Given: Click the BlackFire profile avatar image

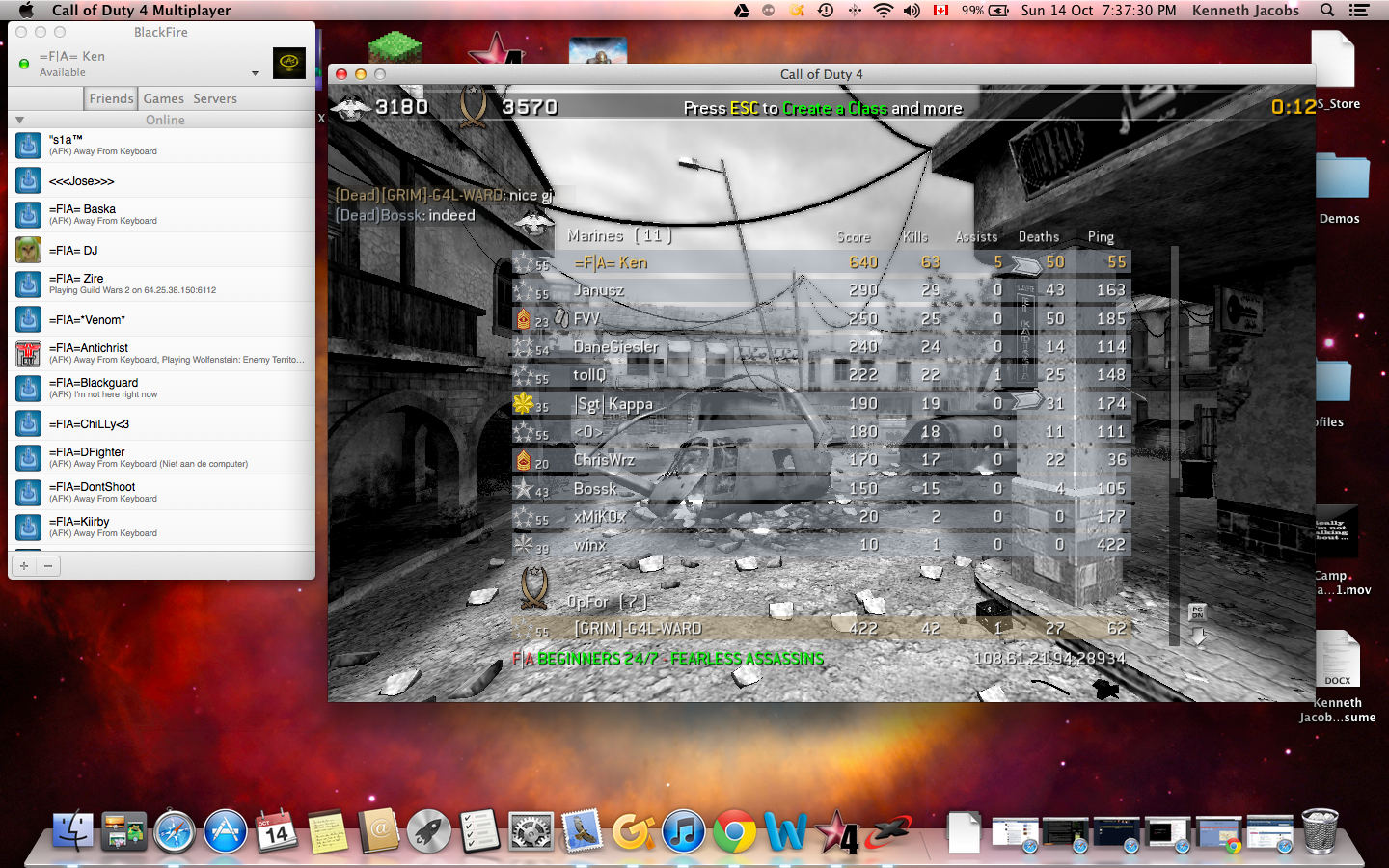Looking at the screenshot, I should point(289,64).
